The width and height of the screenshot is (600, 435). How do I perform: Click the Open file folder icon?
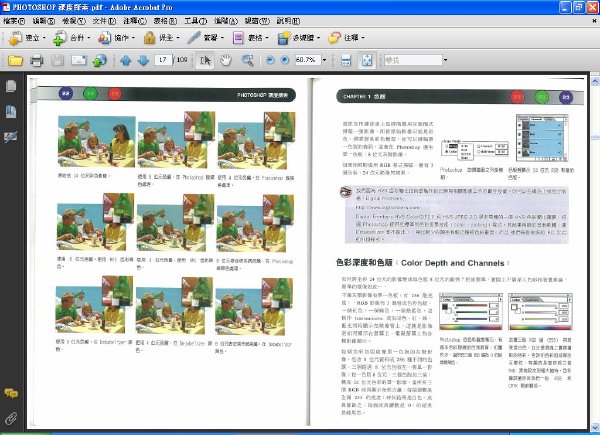pos(15,60)
